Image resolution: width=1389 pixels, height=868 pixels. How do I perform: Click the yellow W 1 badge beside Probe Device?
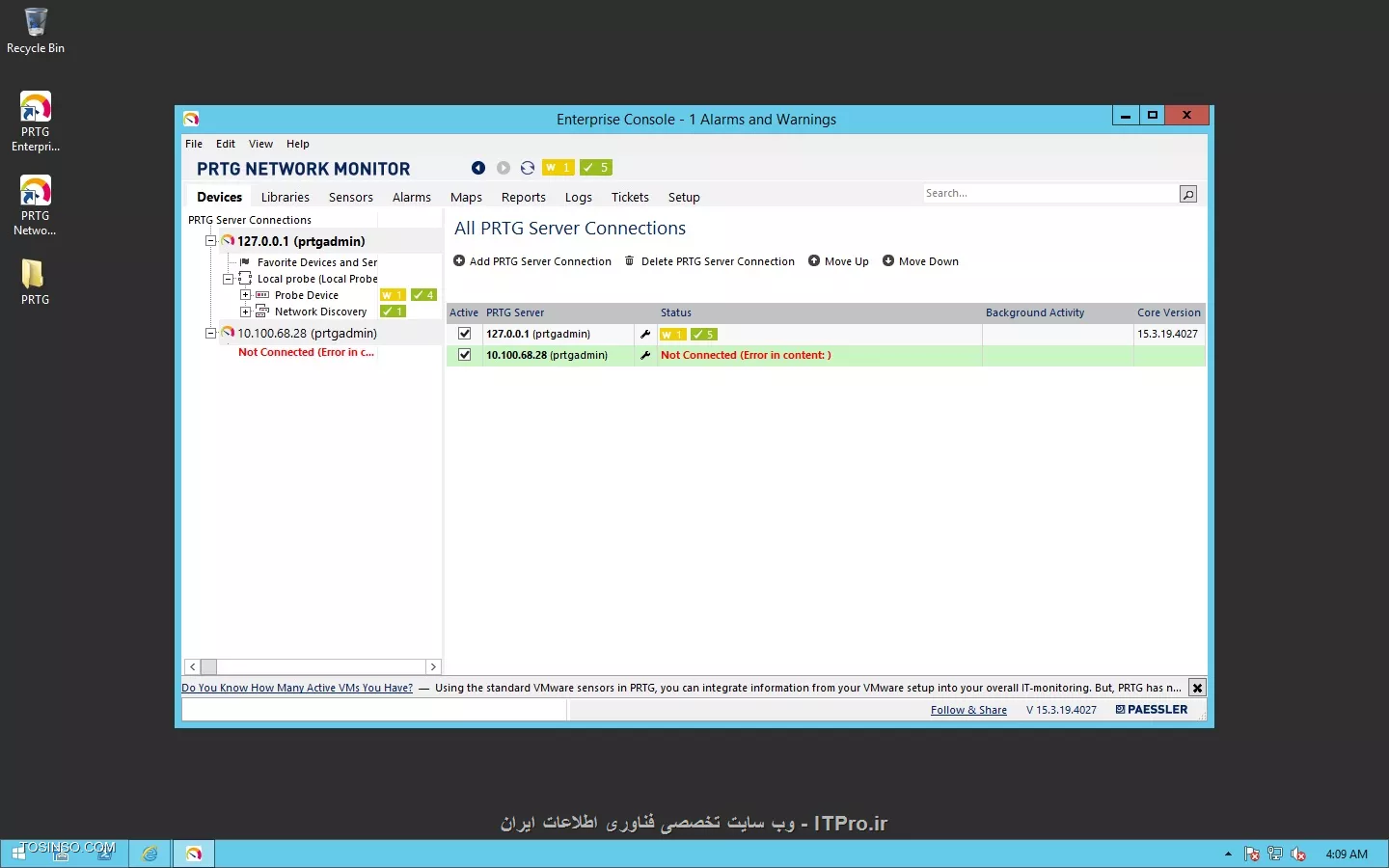(393, 295)
